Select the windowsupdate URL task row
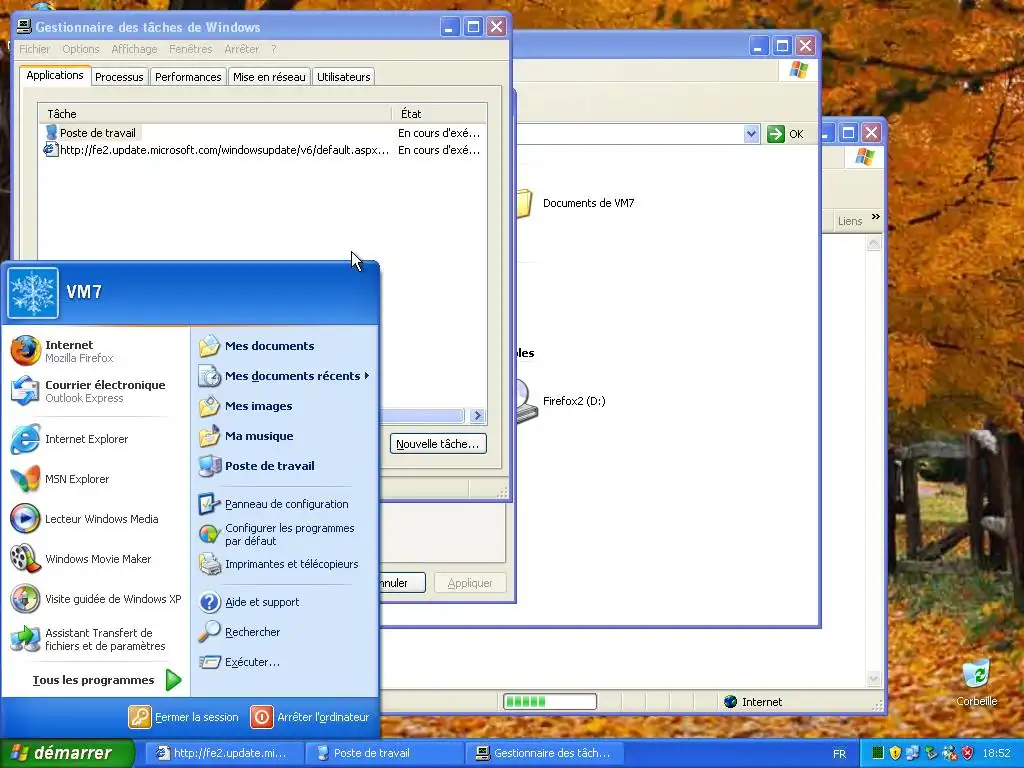1024x768 pixels. pyautogui.click(x=262, y=150)
